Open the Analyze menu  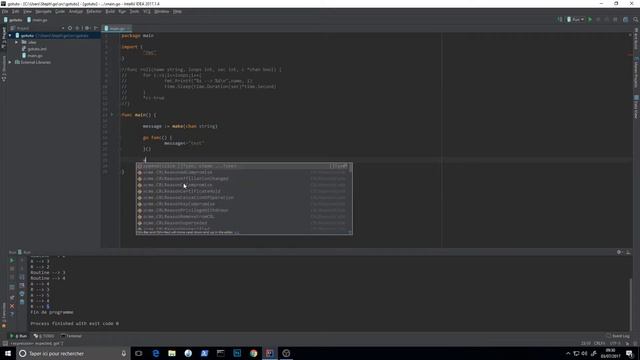tap(76, 12)
